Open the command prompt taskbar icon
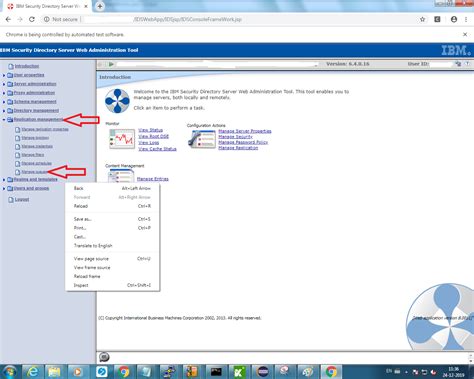Viewport: 474px width, 379px height. (216, 372)
